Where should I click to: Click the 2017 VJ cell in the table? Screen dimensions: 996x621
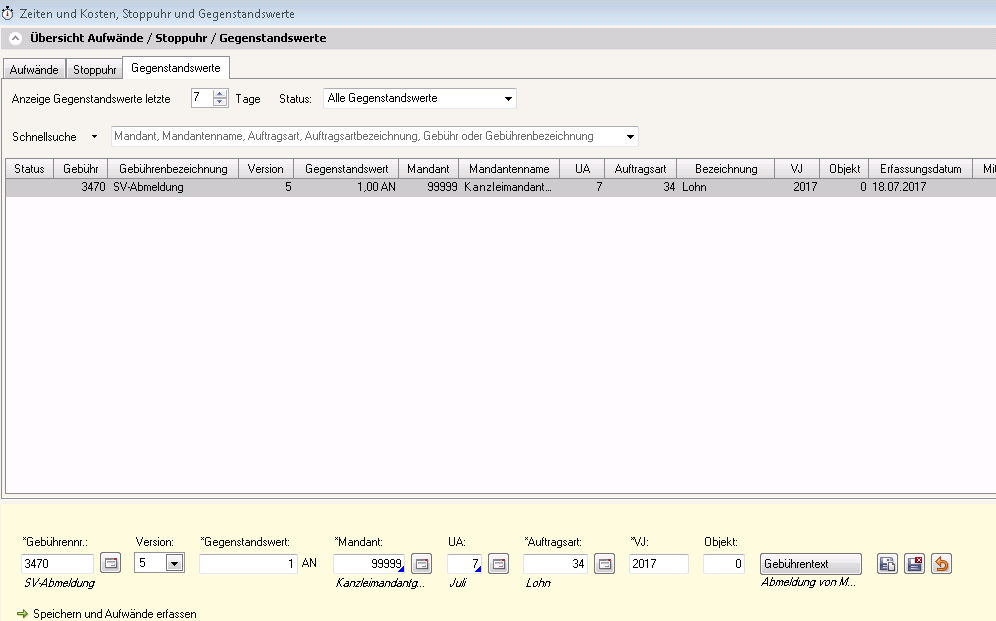797,187
